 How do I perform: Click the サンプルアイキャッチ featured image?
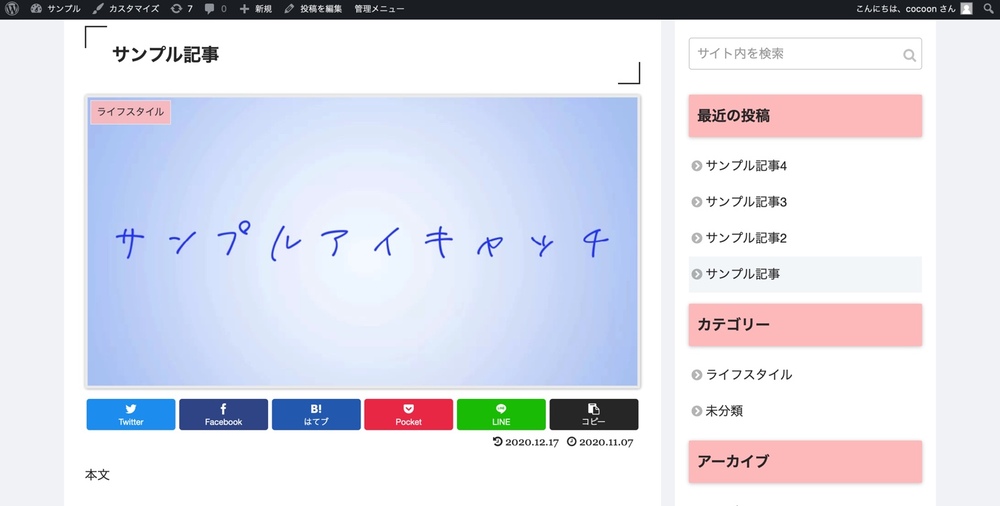362,242
